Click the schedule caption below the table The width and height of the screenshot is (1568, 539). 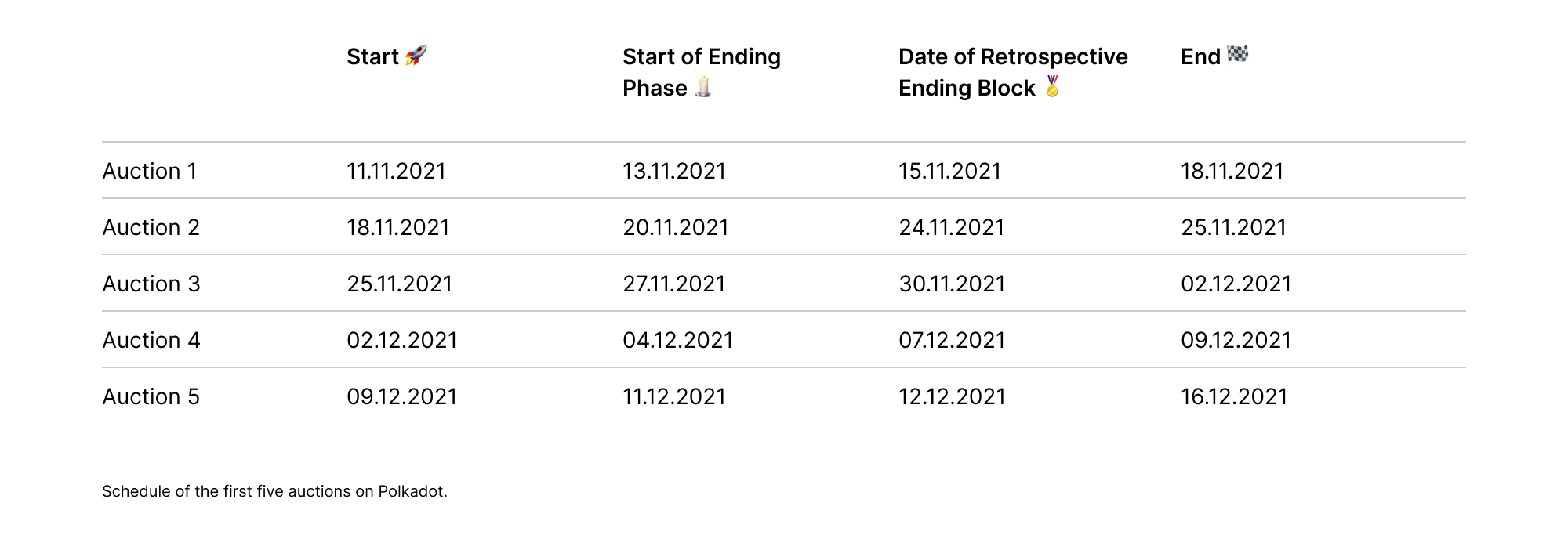[x=274, y=491]
